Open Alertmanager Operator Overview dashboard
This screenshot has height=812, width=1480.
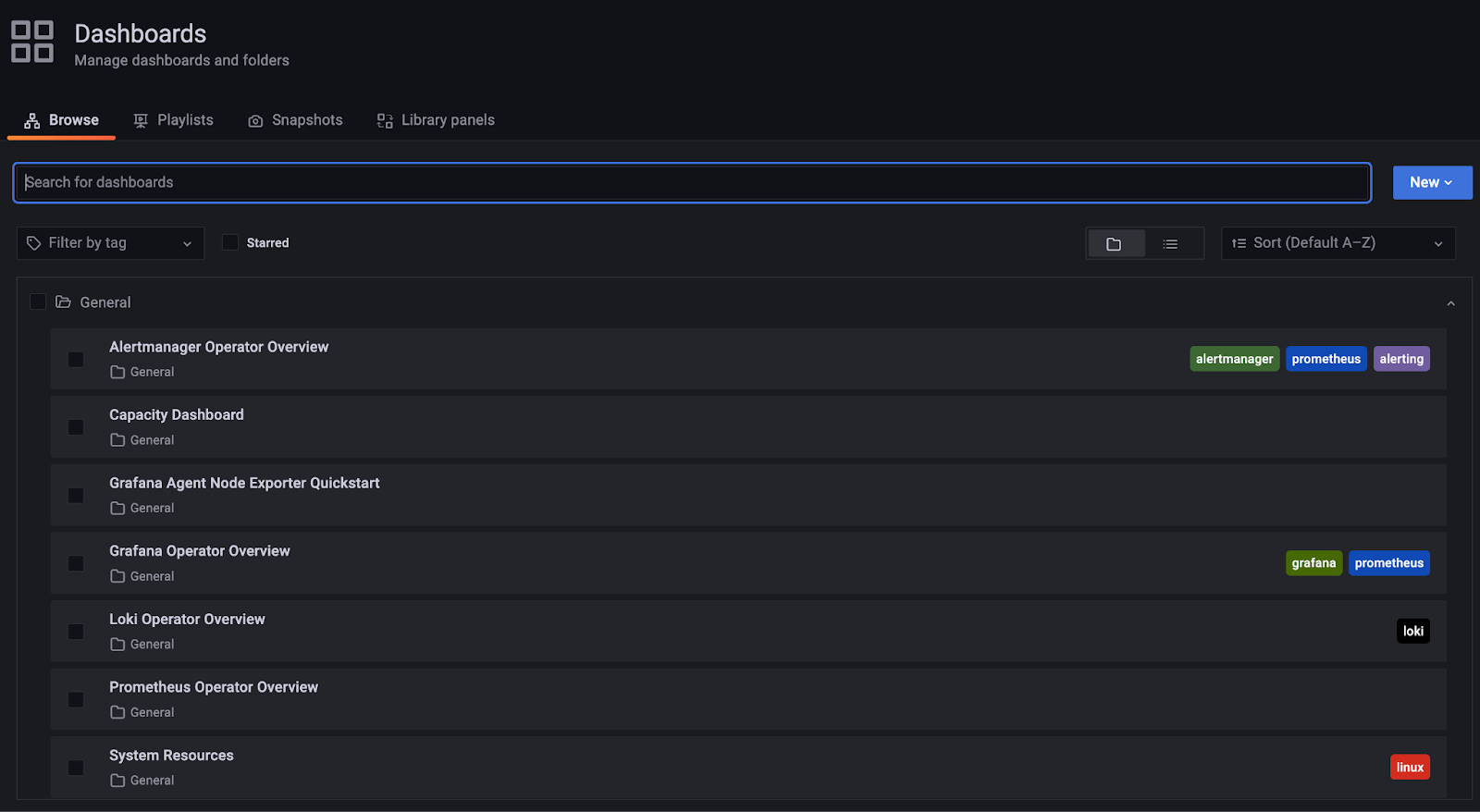click(x=218, y=347)
